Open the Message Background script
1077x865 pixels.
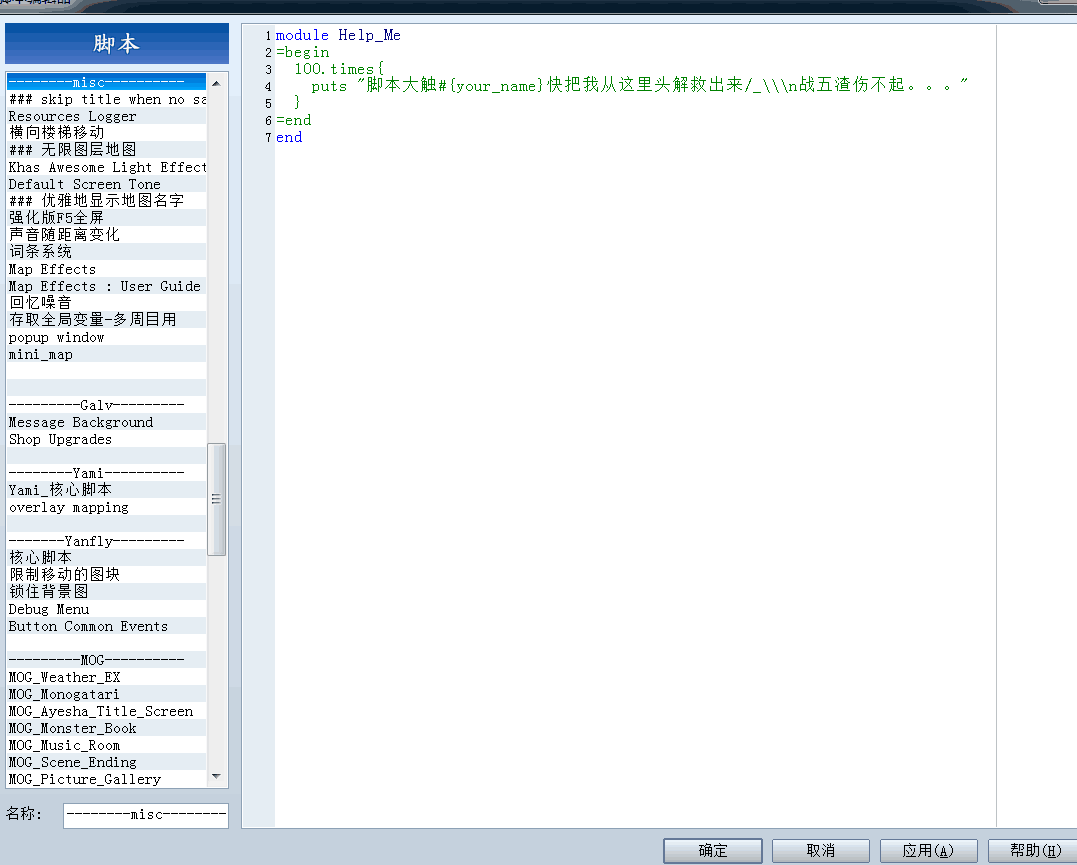(x=106, y=422)
